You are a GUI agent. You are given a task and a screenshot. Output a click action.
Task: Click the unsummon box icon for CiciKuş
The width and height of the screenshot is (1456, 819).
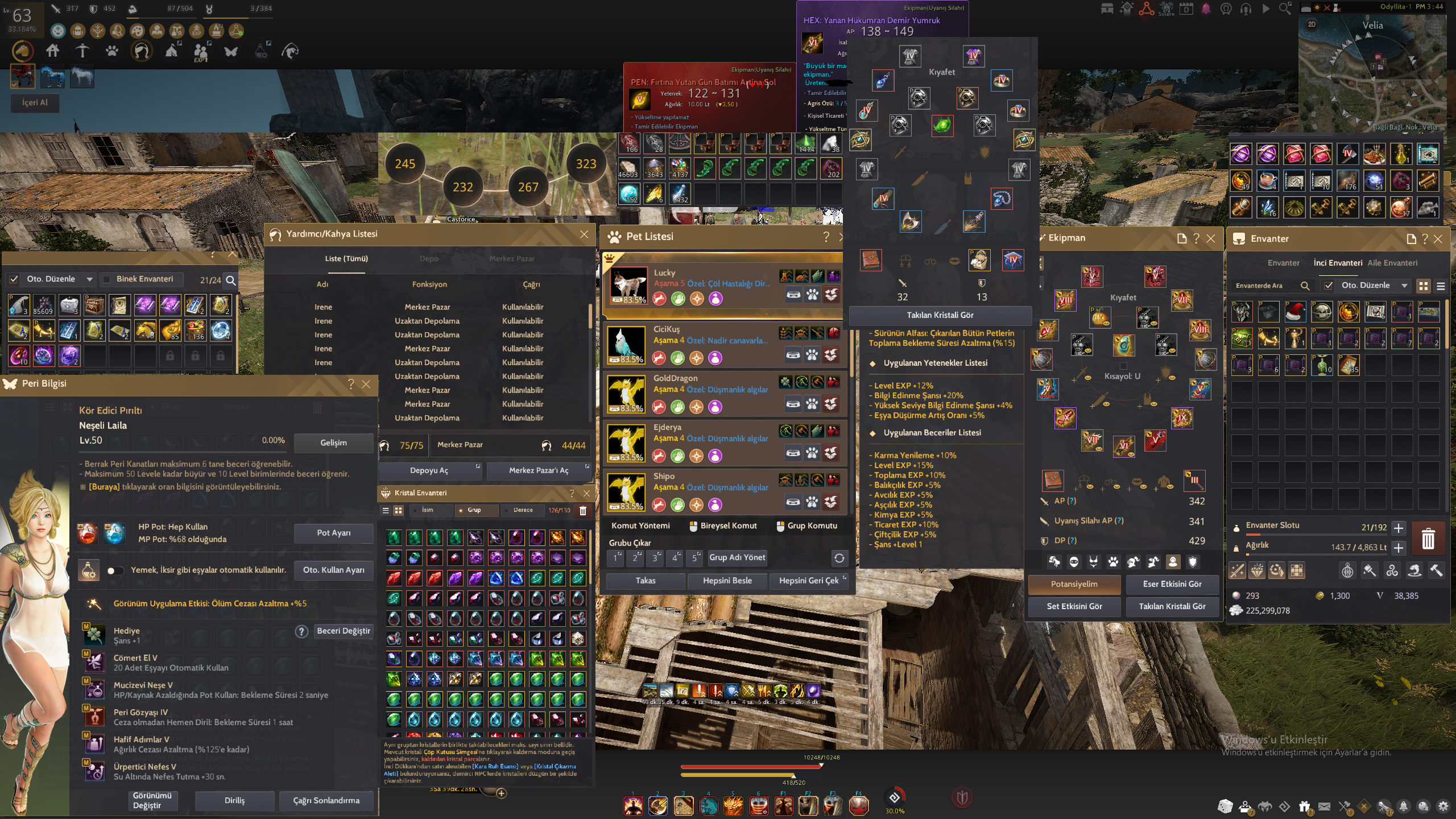(831, 355)
